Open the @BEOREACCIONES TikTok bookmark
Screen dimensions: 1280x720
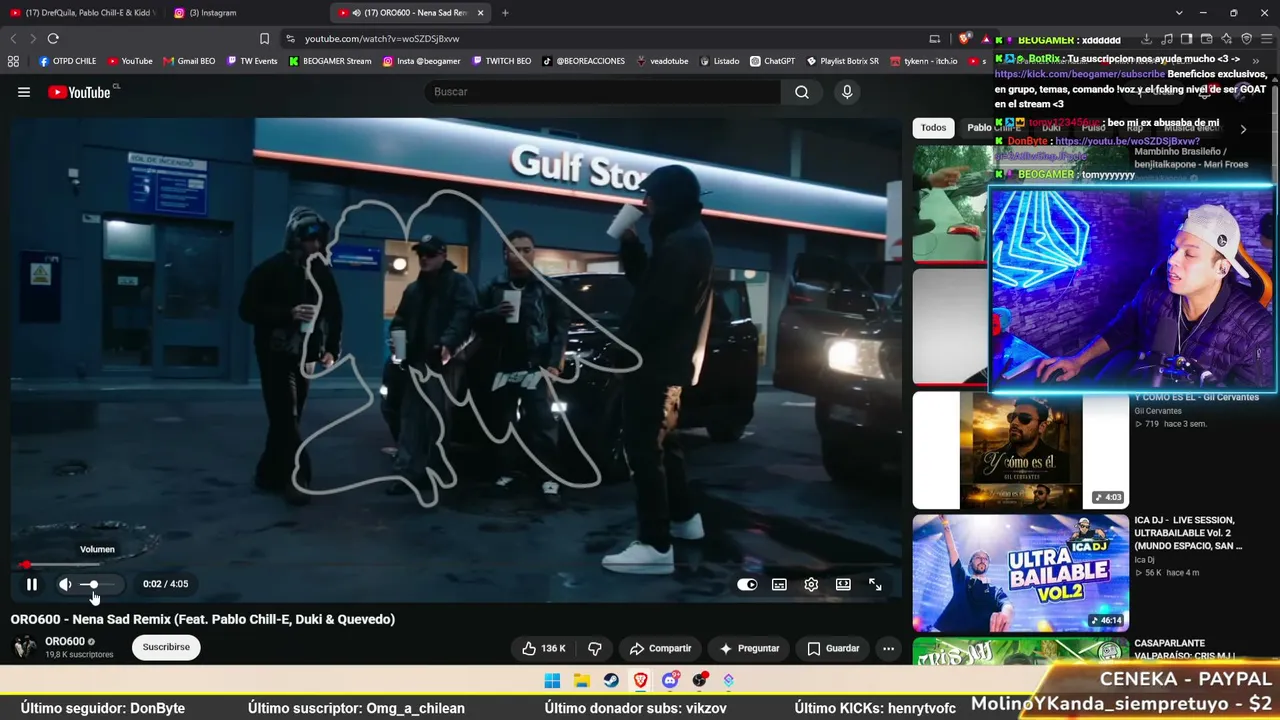click(x=585, y=61)
